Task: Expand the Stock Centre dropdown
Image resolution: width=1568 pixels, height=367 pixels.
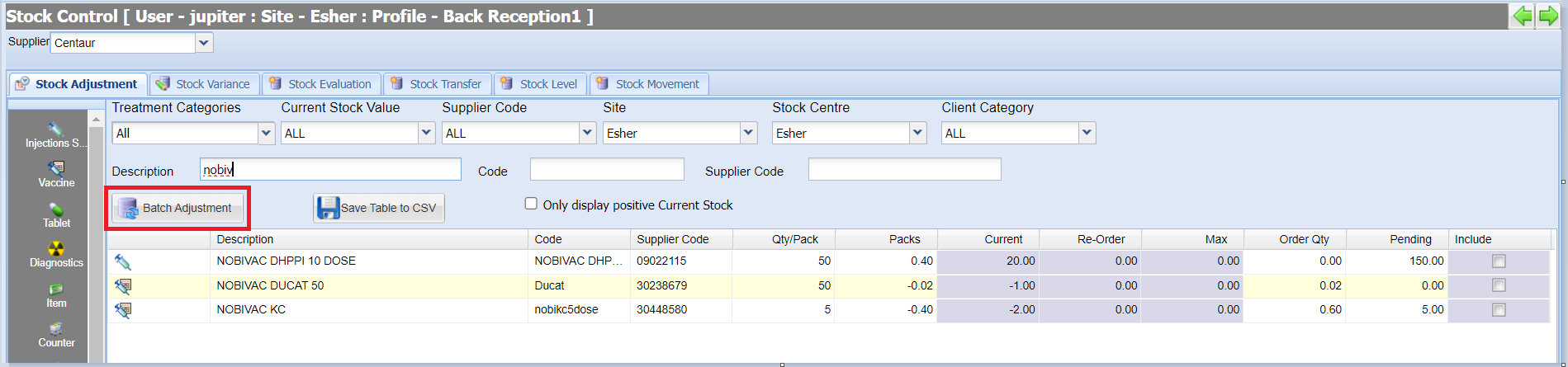Action: click(x=917, y=133)
